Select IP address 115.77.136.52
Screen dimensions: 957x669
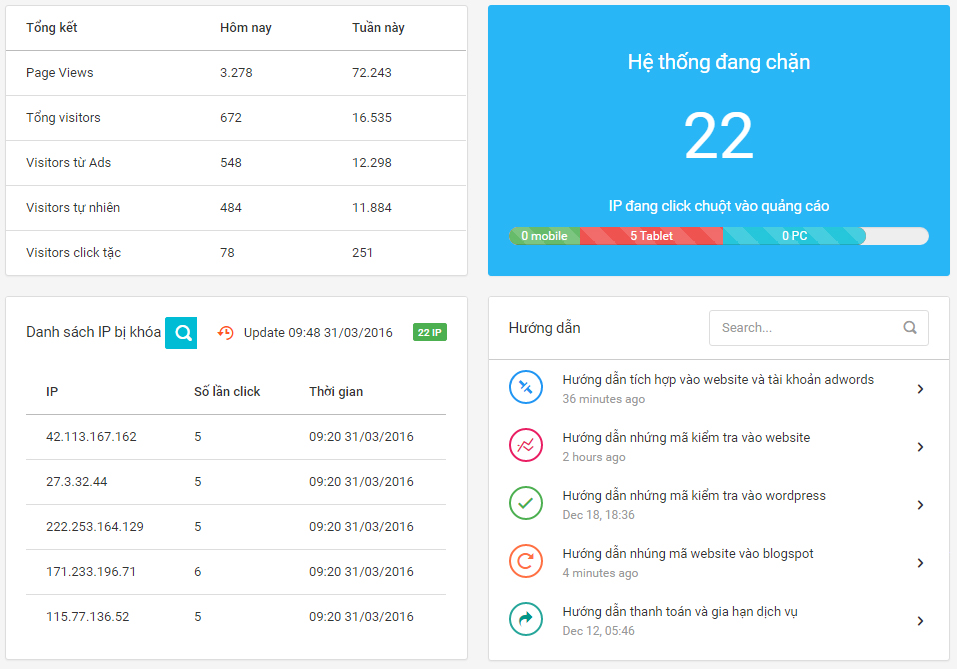[87, 617]
